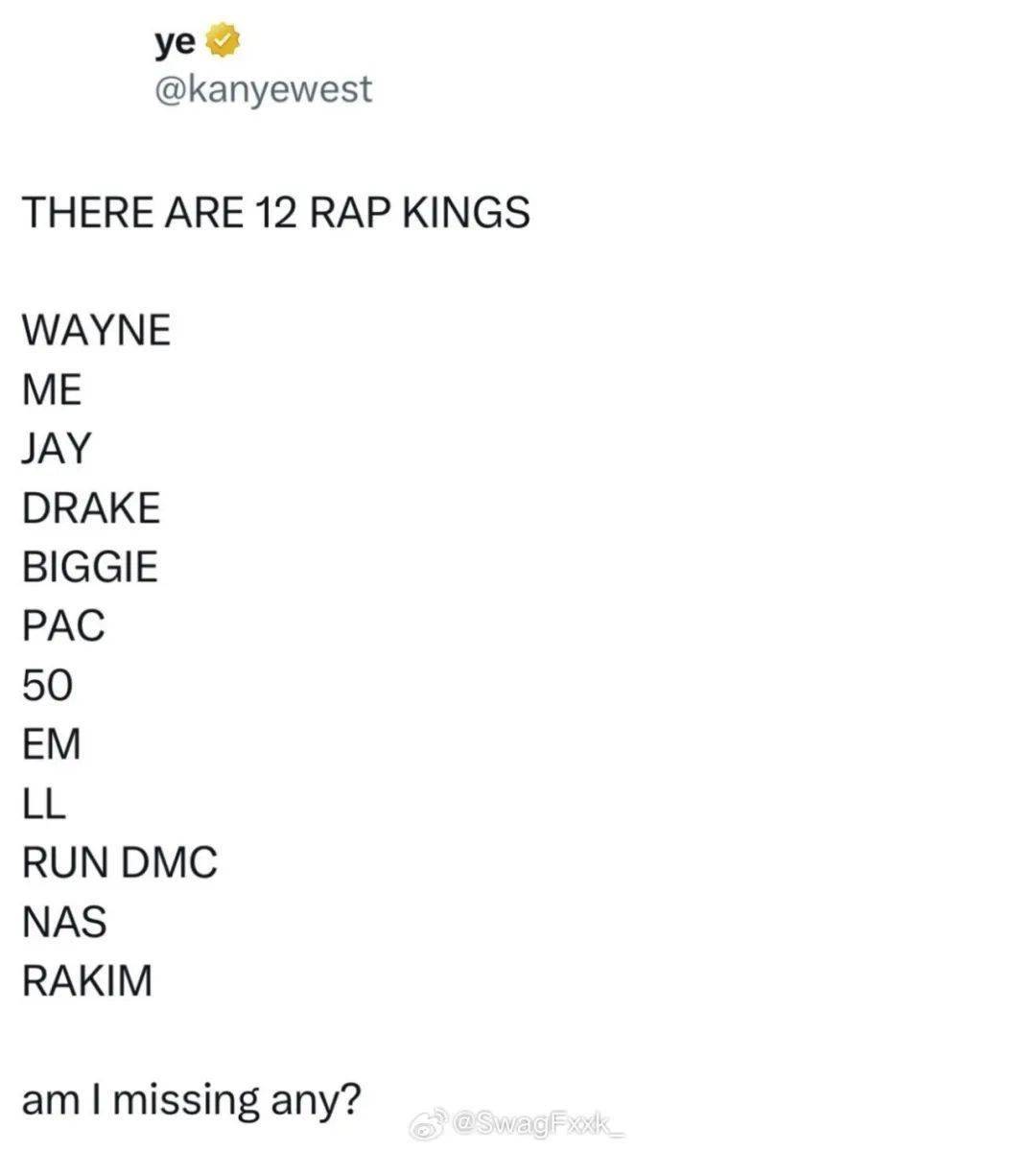The image size is (1036, 1151).
Task: Select the BIGGIE line
Action: pos(89,567)
